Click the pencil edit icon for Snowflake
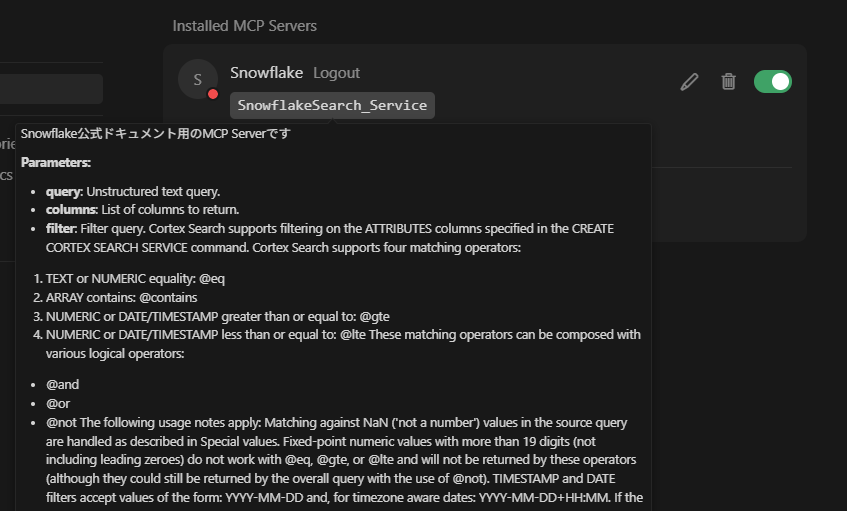 click(689, 82)
